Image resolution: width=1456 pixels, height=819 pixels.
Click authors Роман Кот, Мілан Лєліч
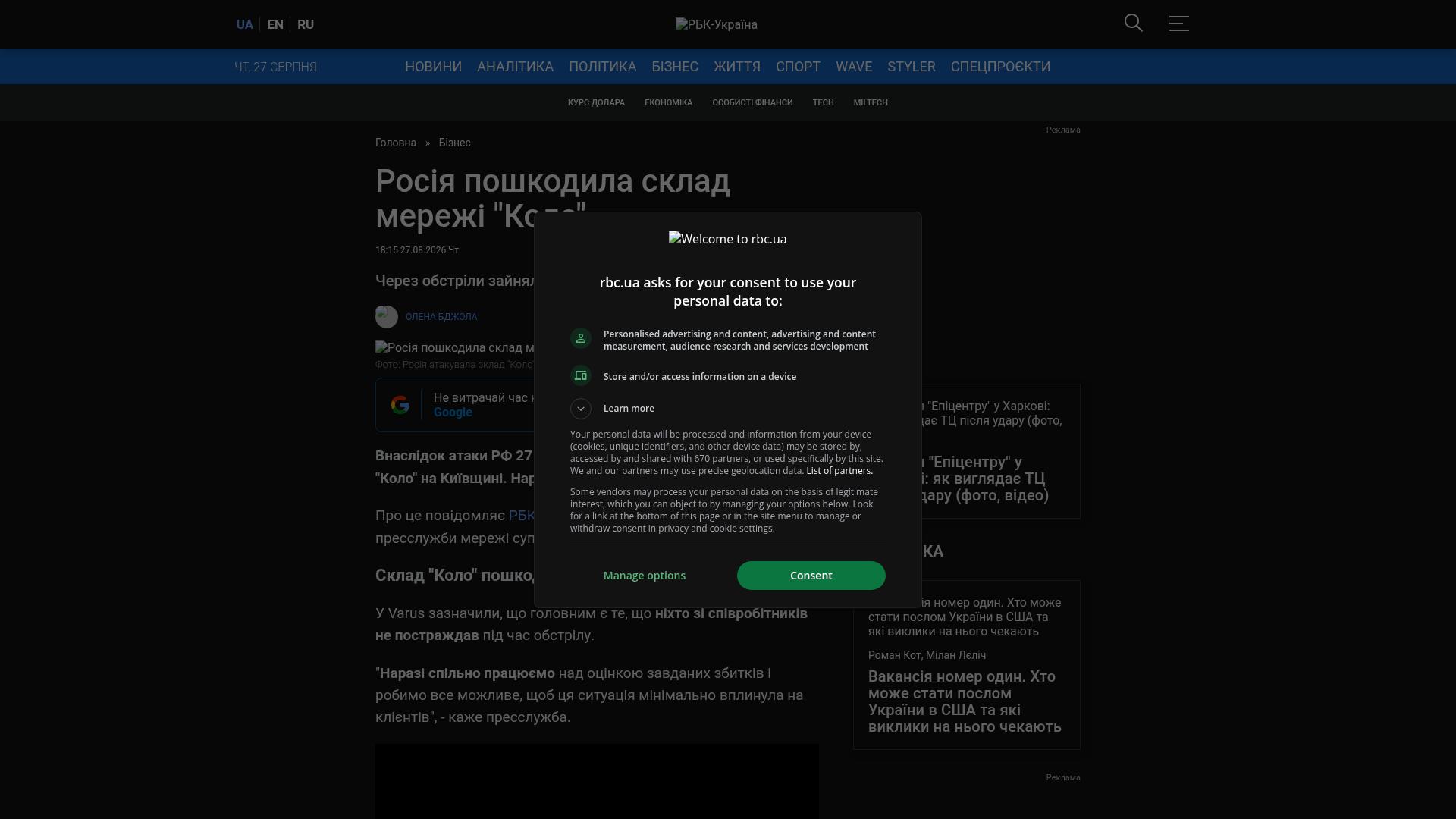coord(927,655)
